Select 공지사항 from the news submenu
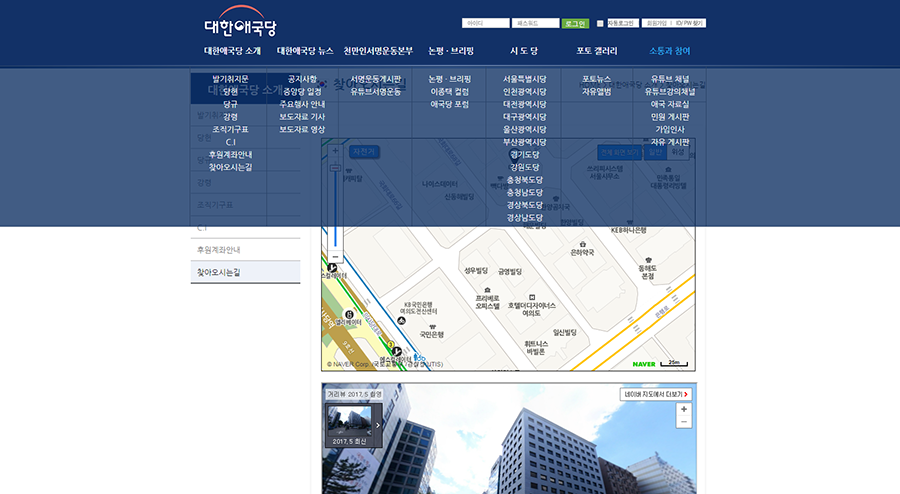Screen dimensions: 900x494 point(302,79)
